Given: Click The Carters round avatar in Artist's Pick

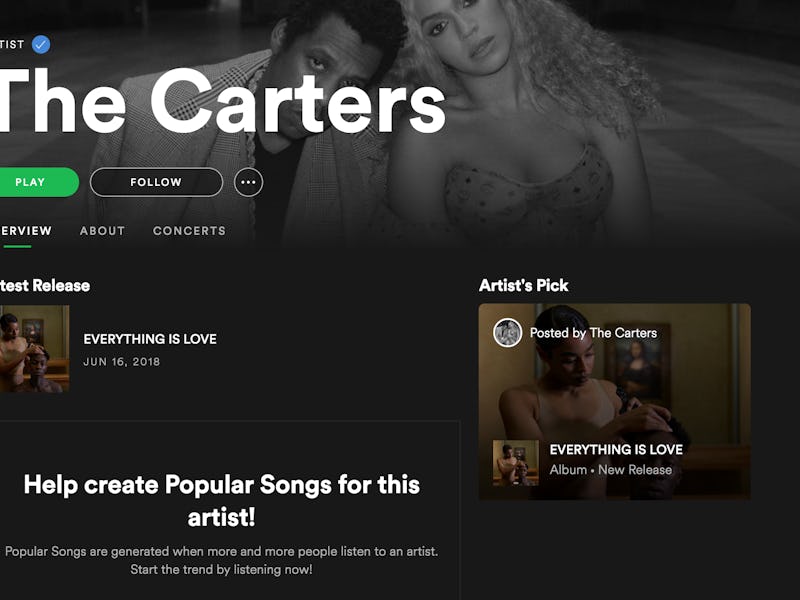Looking at the screenshot, I should pyautogui.click(x=507, y=333).
